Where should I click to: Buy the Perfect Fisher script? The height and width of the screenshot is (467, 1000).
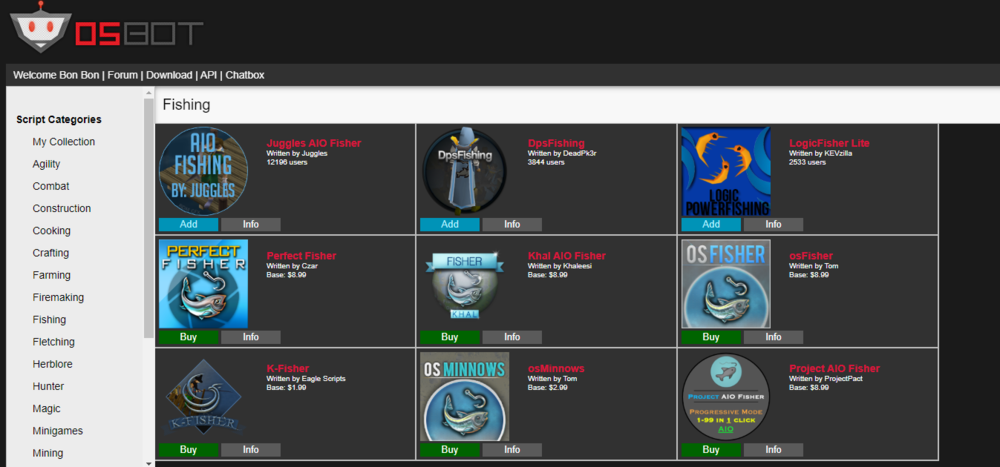click(x=188, y=337)
